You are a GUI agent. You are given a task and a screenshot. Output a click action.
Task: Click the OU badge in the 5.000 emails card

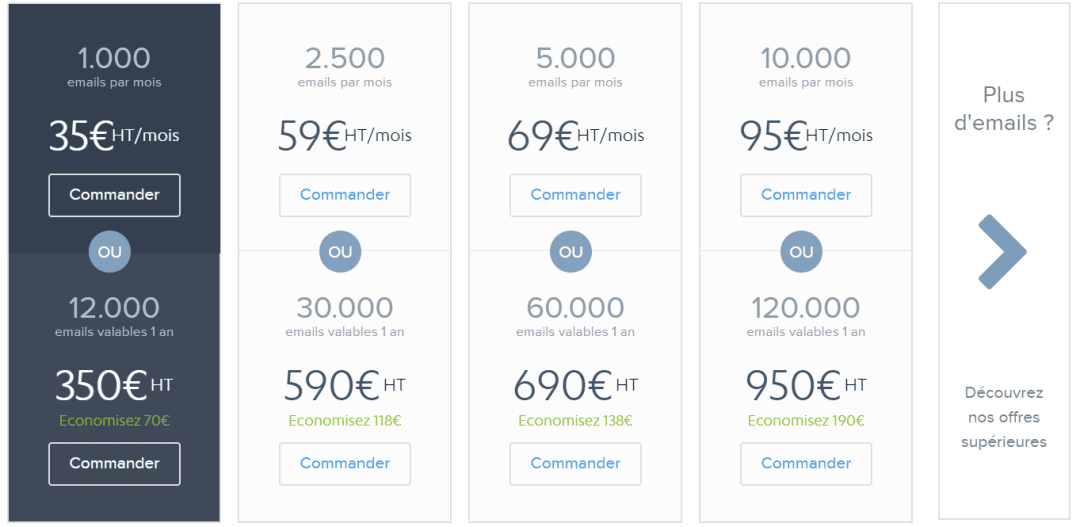(x=571, y=252)
